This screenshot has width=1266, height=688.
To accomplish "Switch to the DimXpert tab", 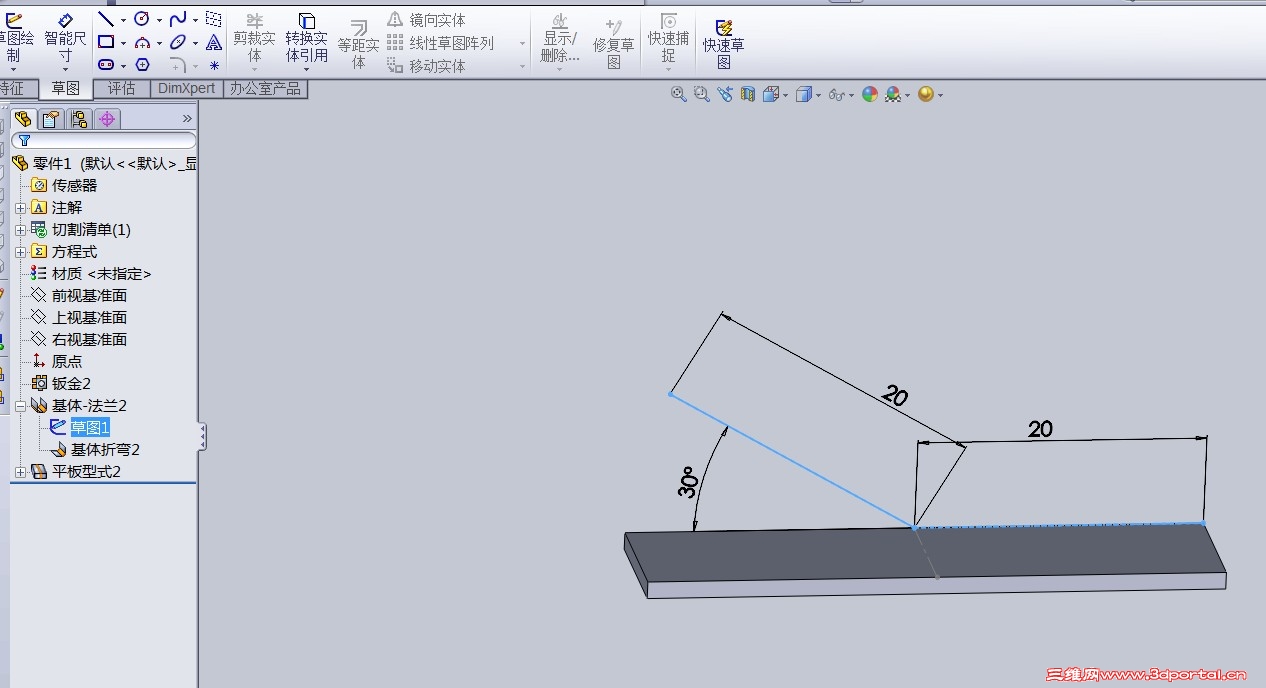I will (186, 88).
